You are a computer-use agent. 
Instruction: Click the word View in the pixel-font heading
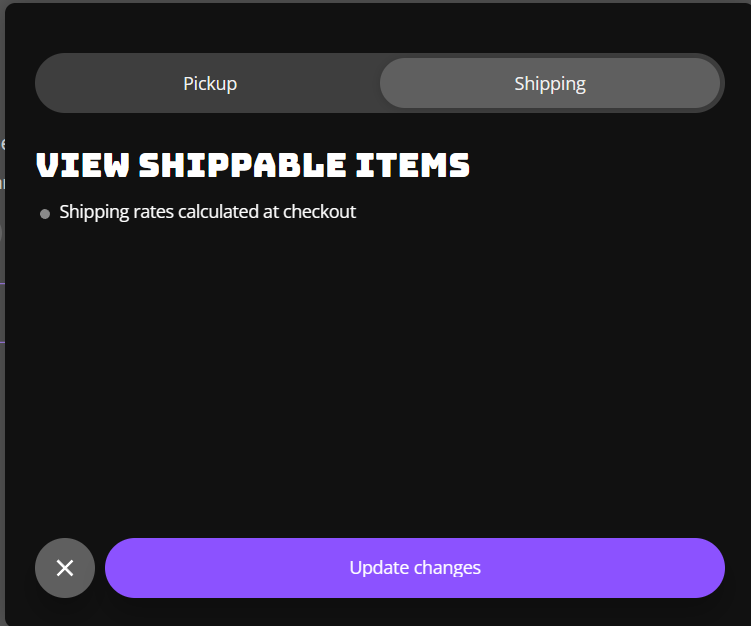coord(83,165)
